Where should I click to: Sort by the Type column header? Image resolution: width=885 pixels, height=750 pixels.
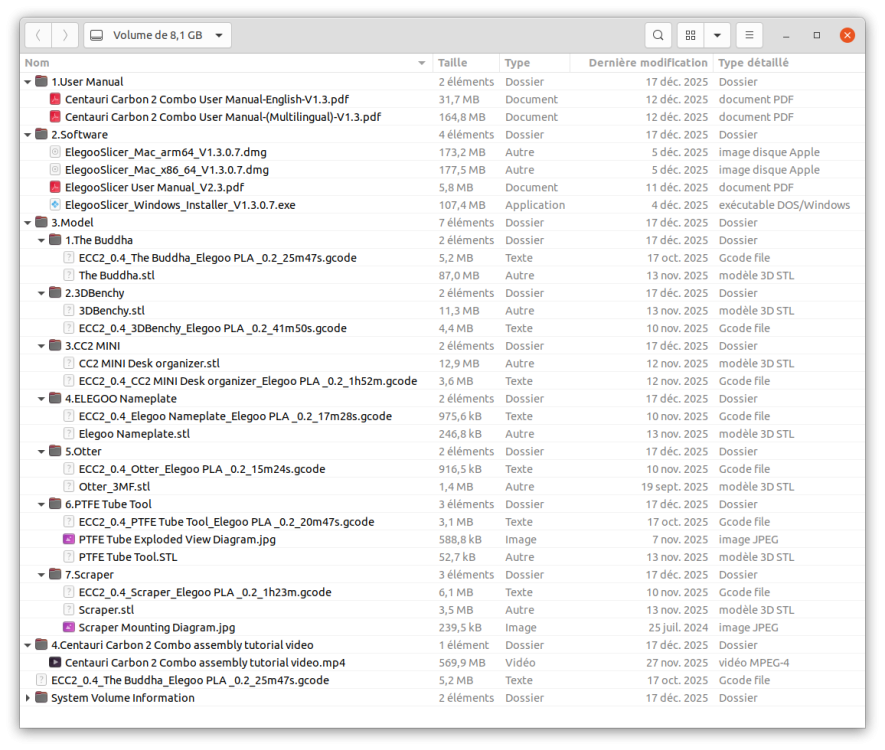coord(534,63)
